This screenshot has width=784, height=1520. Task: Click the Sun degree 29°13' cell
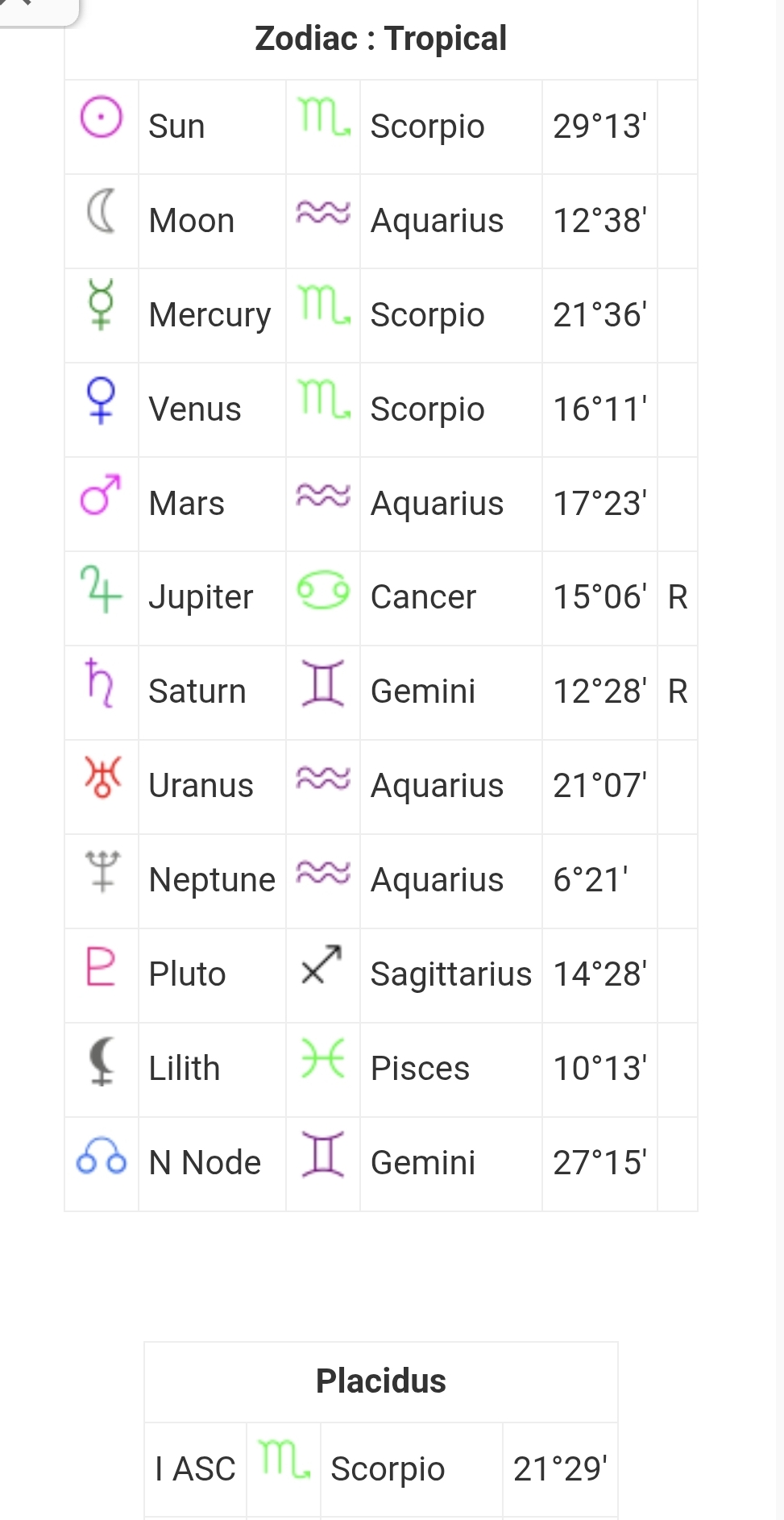pyautogui.click(x=599, y=127)
